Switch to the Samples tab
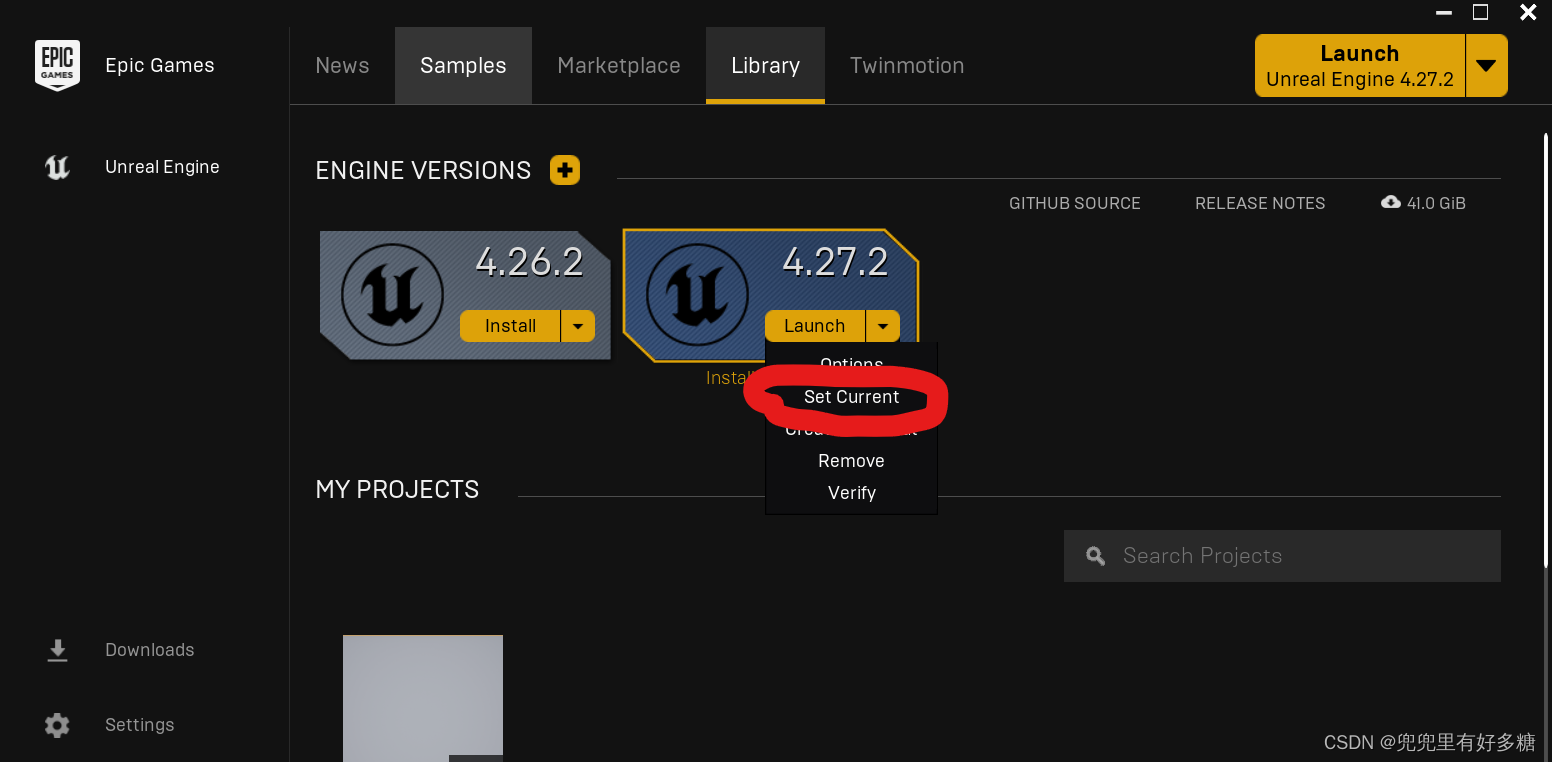 point(463,66)
